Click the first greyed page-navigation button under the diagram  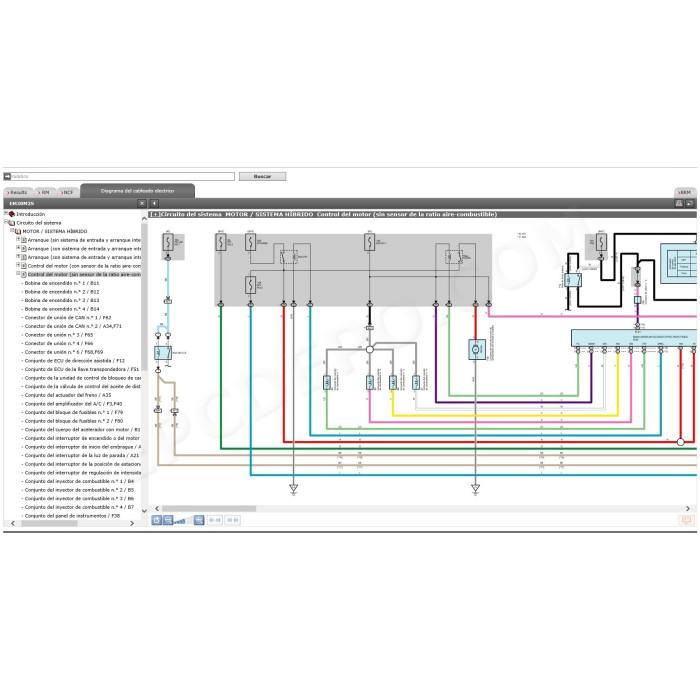[x=215, y=520]
